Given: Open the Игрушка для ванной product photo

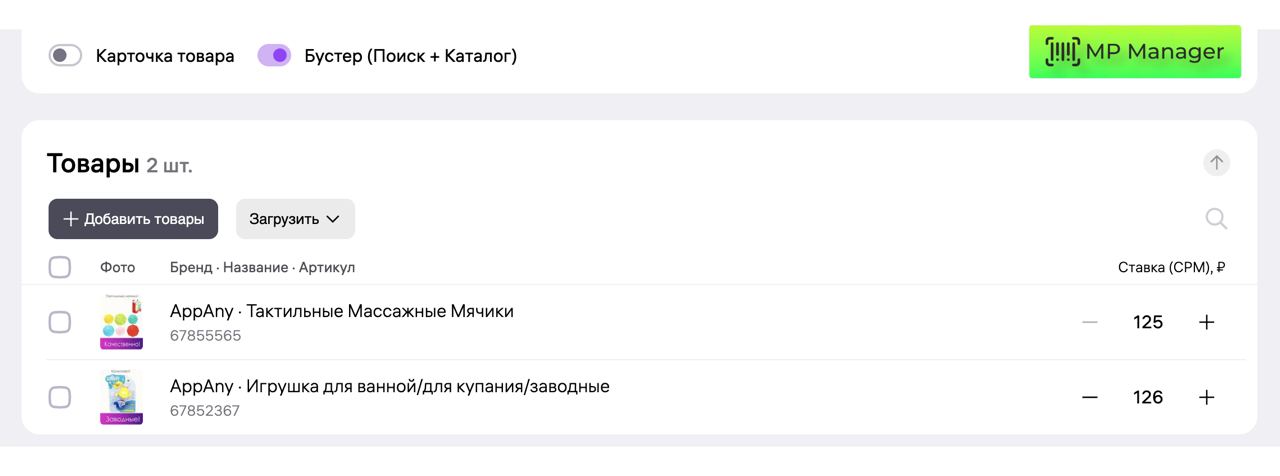Looking at the screenshot, I should click(x=122, y=397).
